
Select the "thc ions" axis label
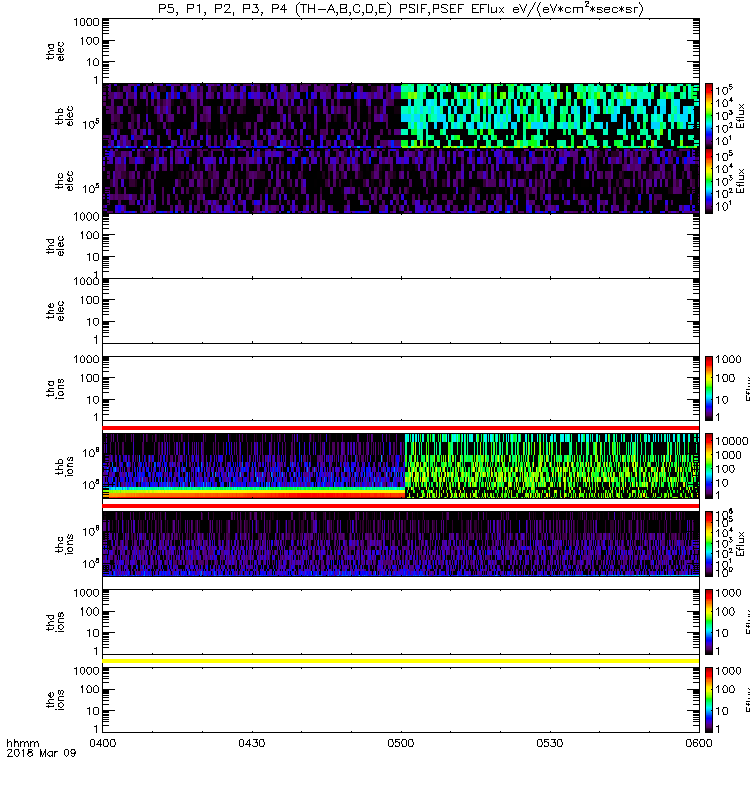pyautogui.click(x=64, y=544)
